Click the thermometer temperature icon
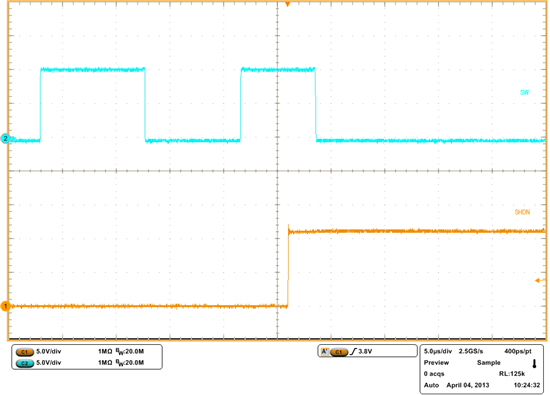The height and width of the screenshot is (395, 550). tap(535, 364)
